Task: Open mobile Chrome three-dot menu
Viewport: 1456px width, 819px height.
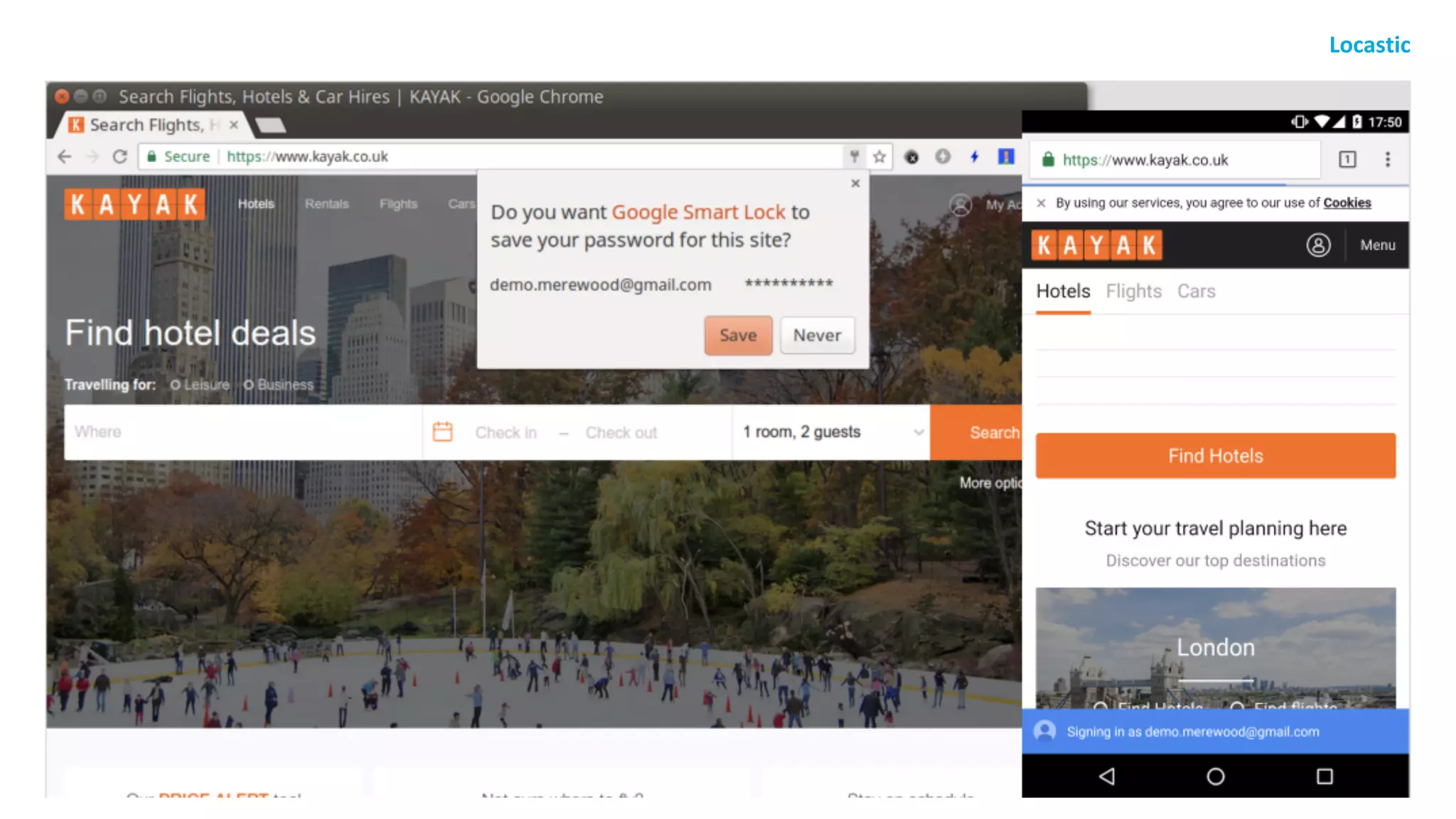Action: coord(1387,159)
